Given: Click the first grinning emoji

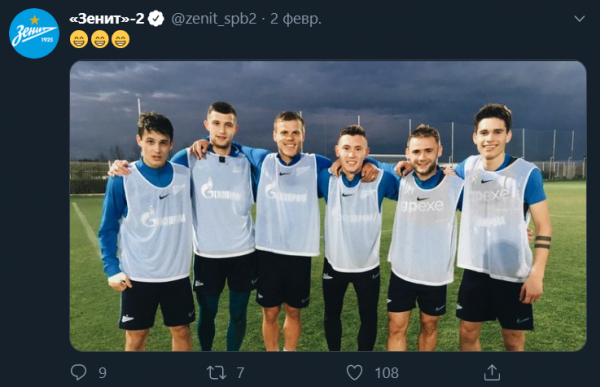Looking at the screenshot, I should point(79,39).
